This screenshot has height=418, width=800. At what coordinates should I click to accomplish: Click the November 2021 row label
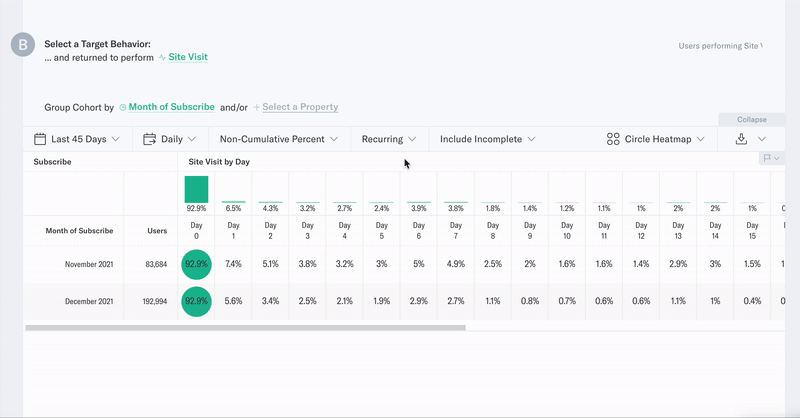click(x=89, y=264)
